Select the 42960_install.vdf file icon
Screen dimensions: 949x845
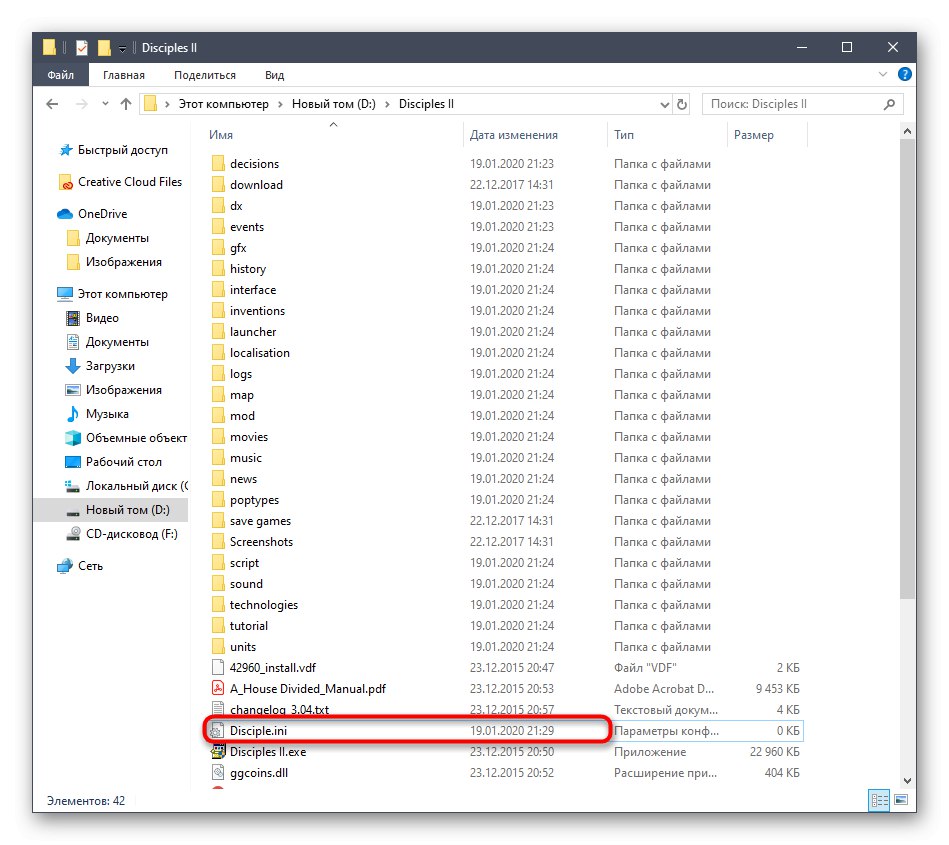click(x=217, y=668)
